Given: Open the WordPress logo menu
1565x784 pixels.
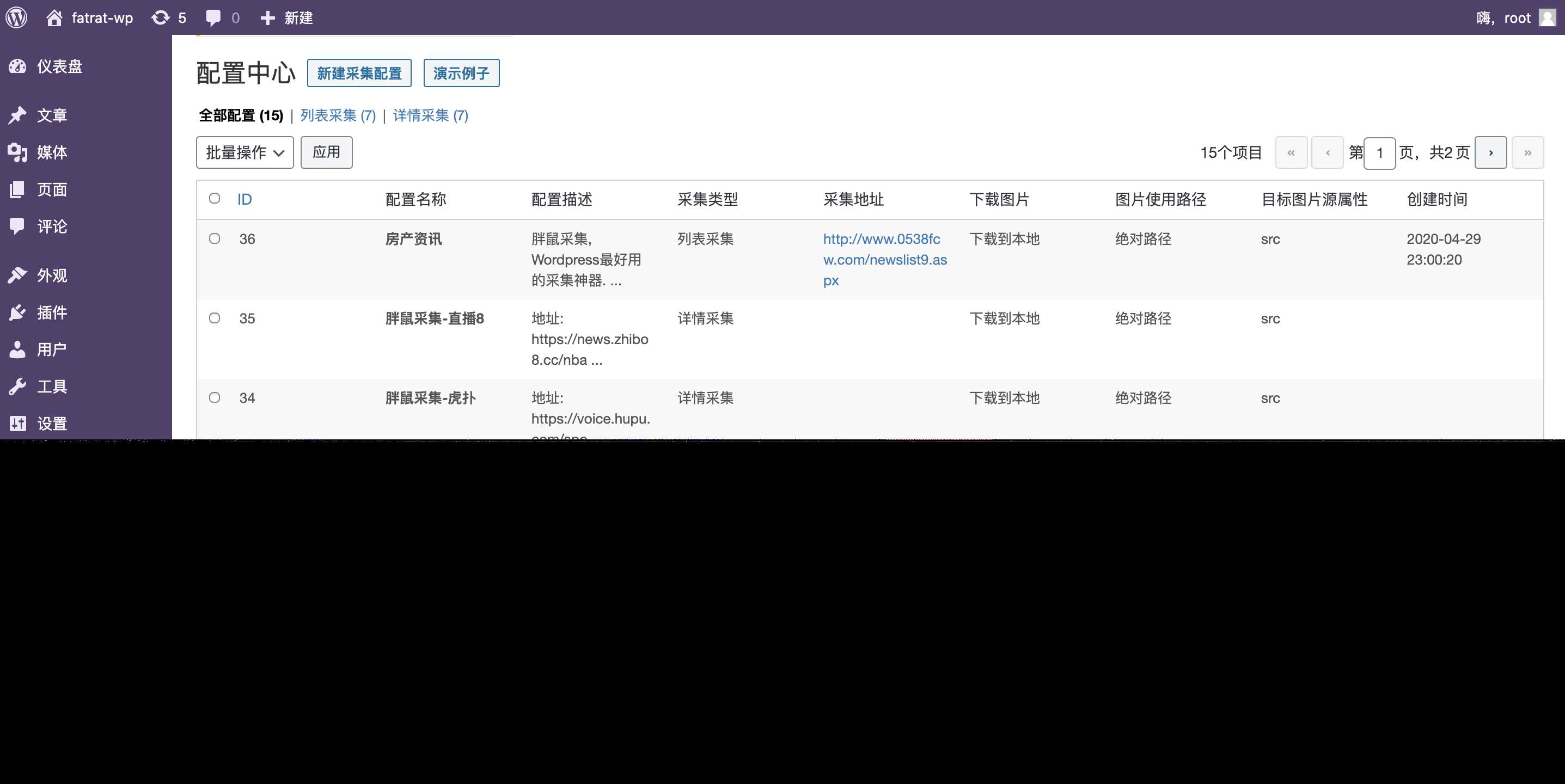Looking at the screenshot, I should coord(16,17).
